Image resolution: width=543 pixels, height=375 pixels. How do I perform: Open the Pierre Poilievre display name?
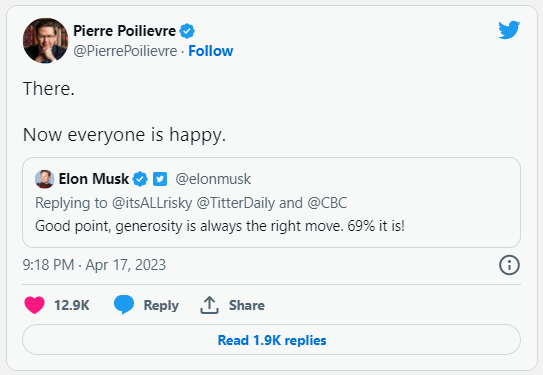click(x=124, y=31)
